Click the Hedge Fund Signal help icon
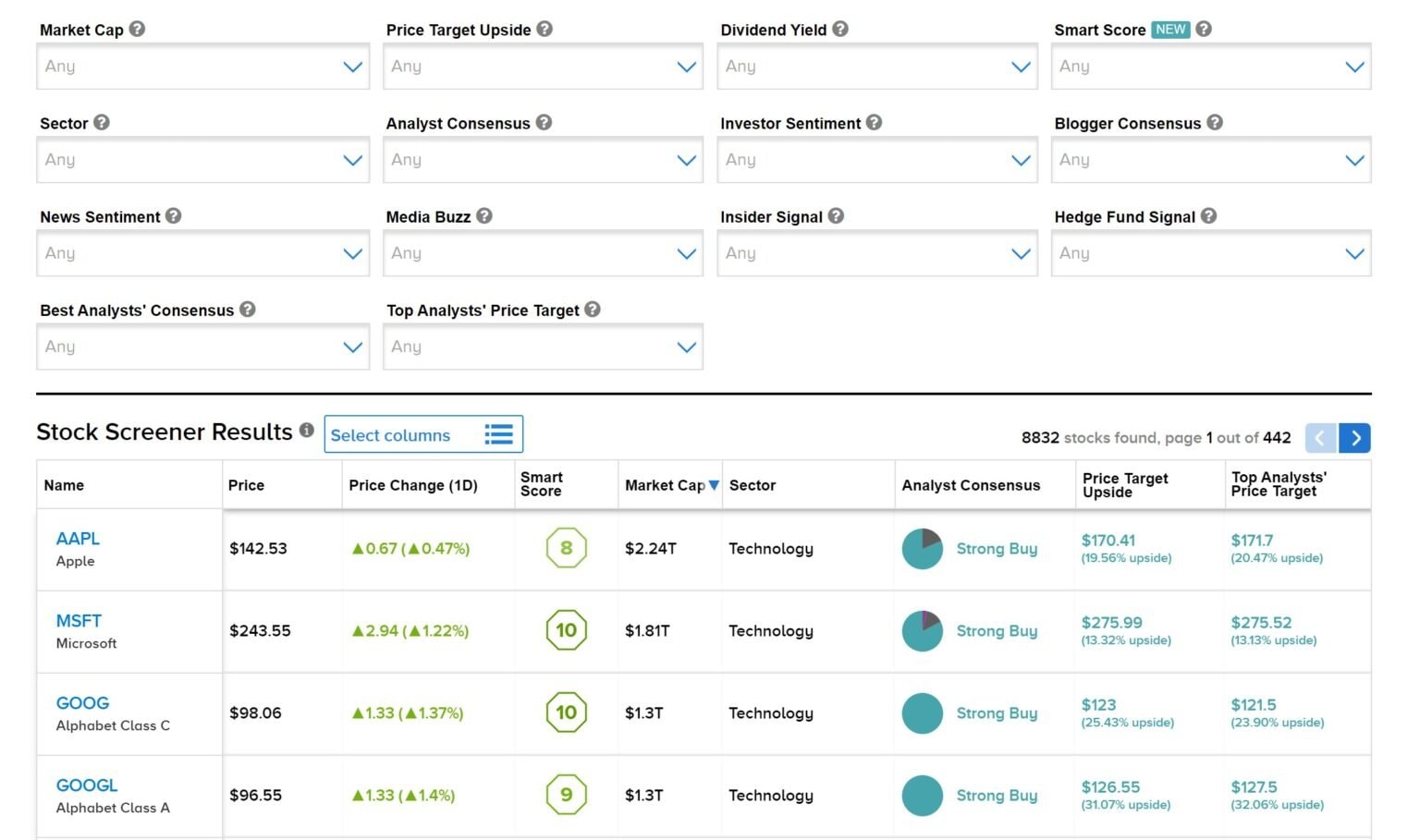1420x840 pixels. tap(1208, 215)
